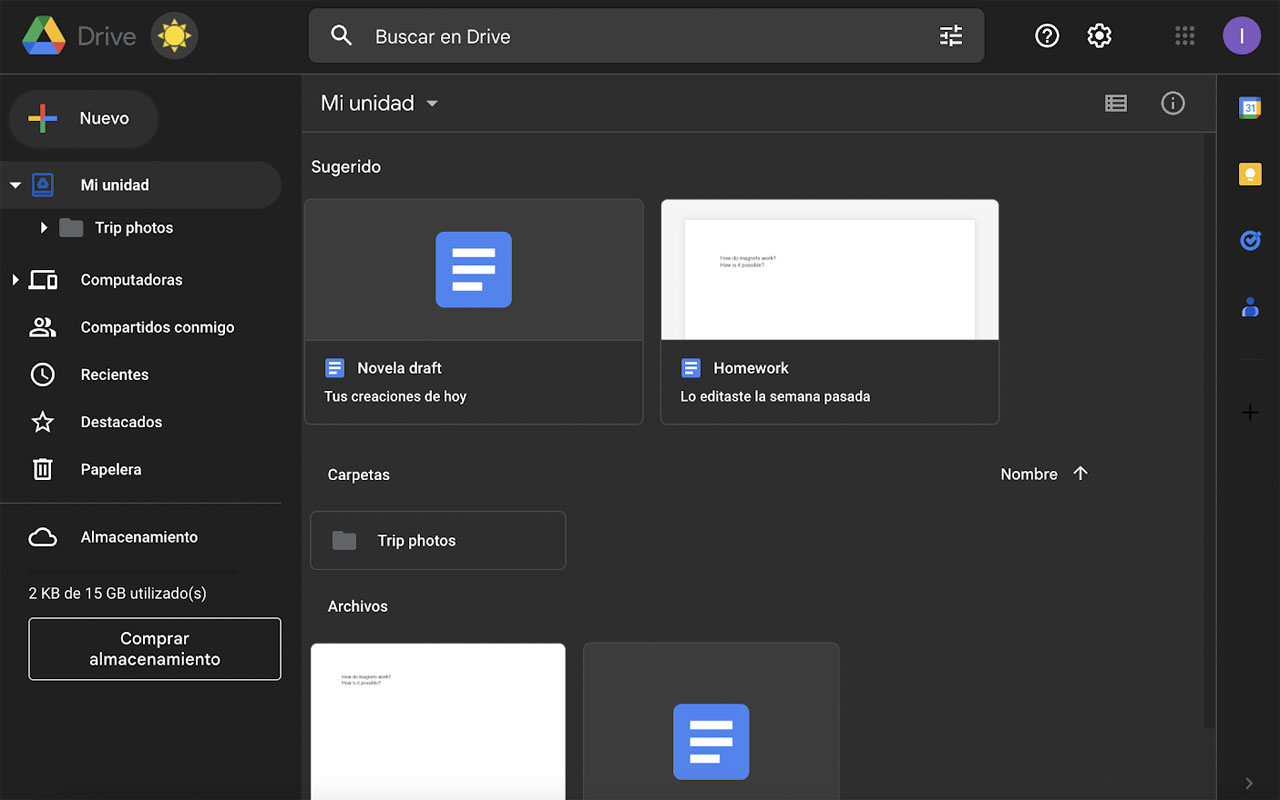
Task: Click the help question mark icon
Action: [1046, 35]
